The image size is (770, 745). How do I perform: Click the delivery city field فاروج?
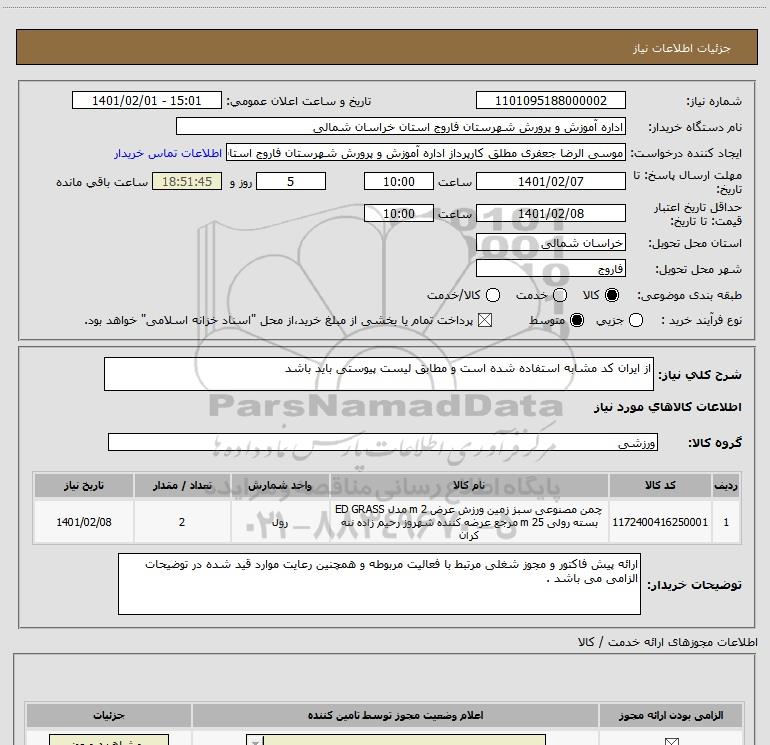pos(550,269)
